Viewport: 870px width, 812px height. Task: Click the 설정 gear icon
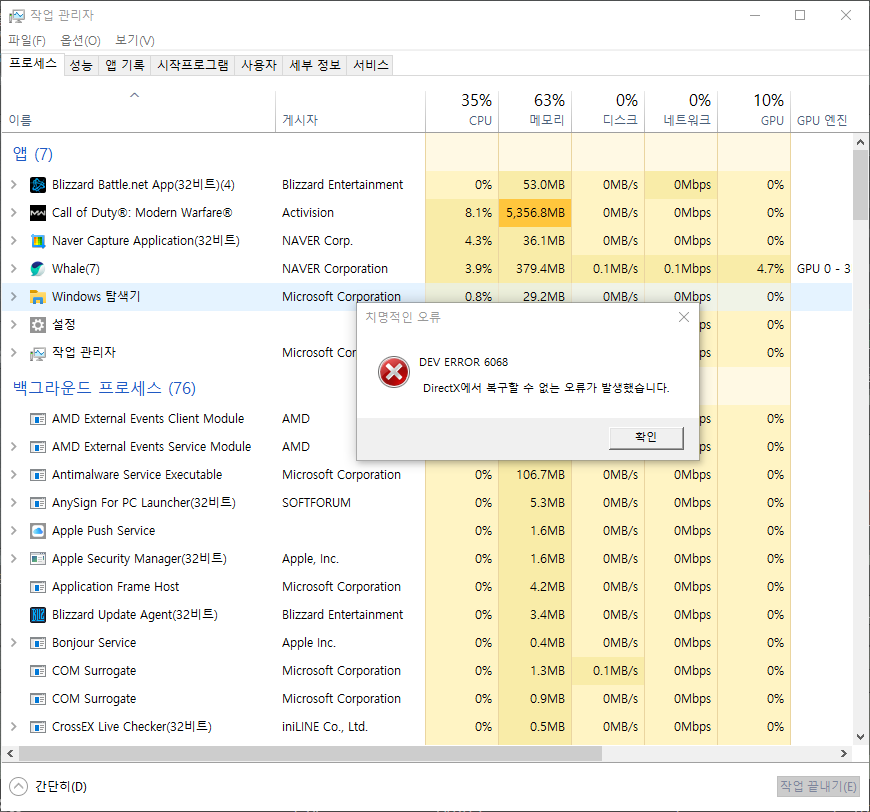point(38,325)
